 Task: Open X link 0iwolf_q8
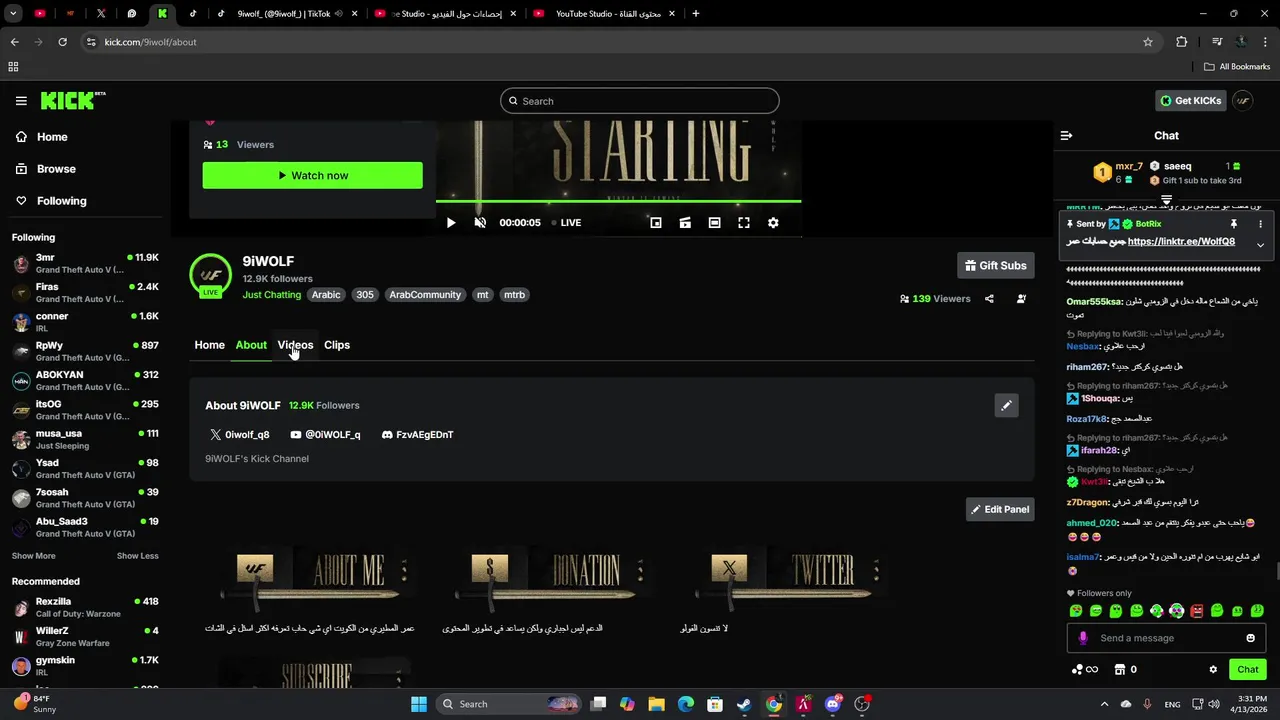240,435
